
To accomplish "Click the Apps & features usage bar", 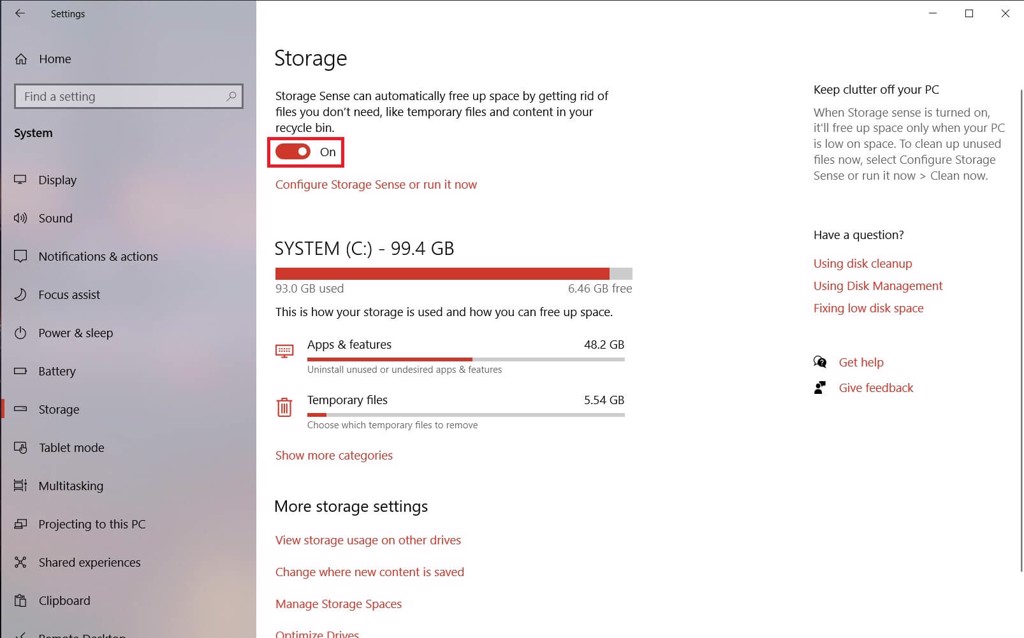I will click(x=466, y=359).
